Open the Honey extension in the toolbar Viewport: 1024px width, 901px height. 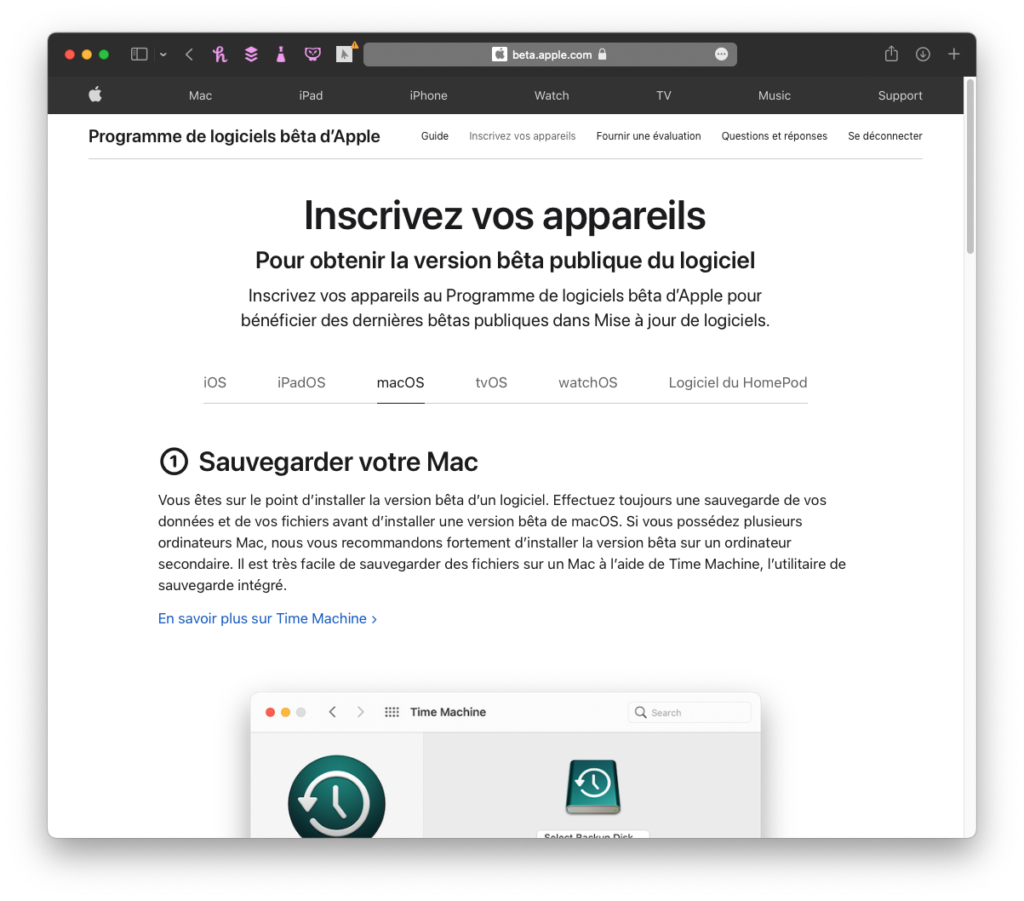[x=220, y=54]
